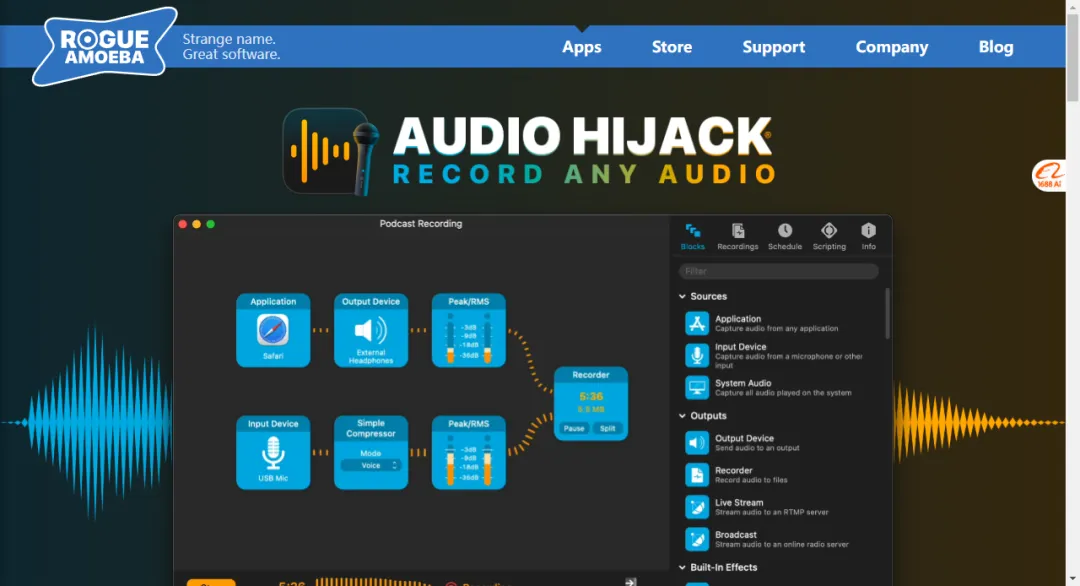This screenshot has height=586, width=1080.
Task: Click the Application block title bar
Action: point(273,302)
